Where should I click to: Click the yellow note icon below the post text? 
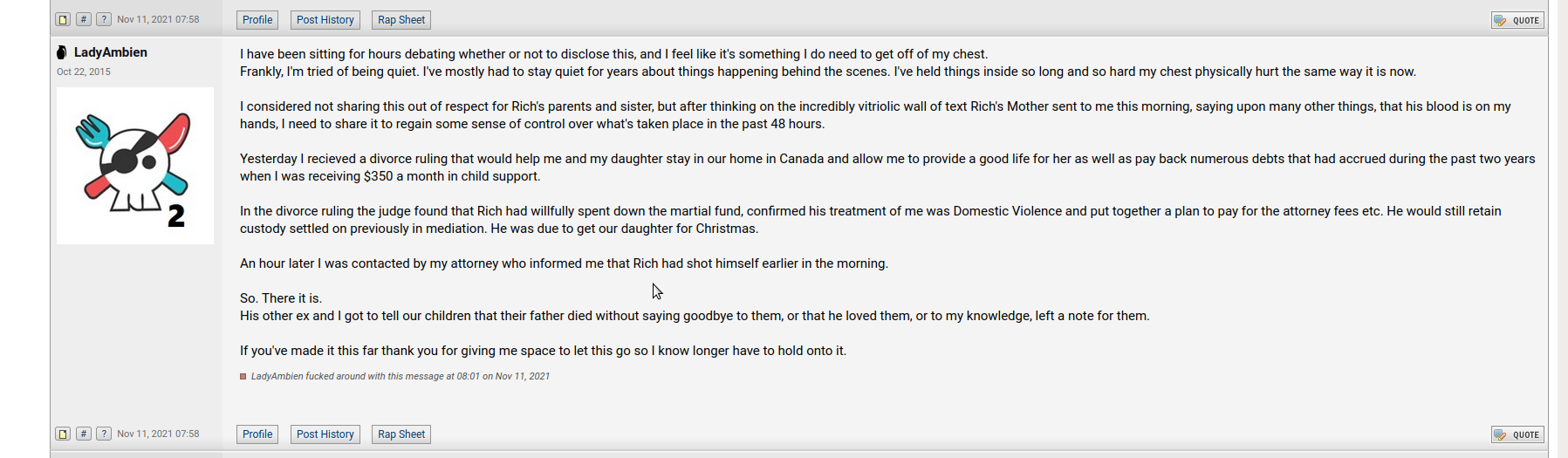point(63,434)
